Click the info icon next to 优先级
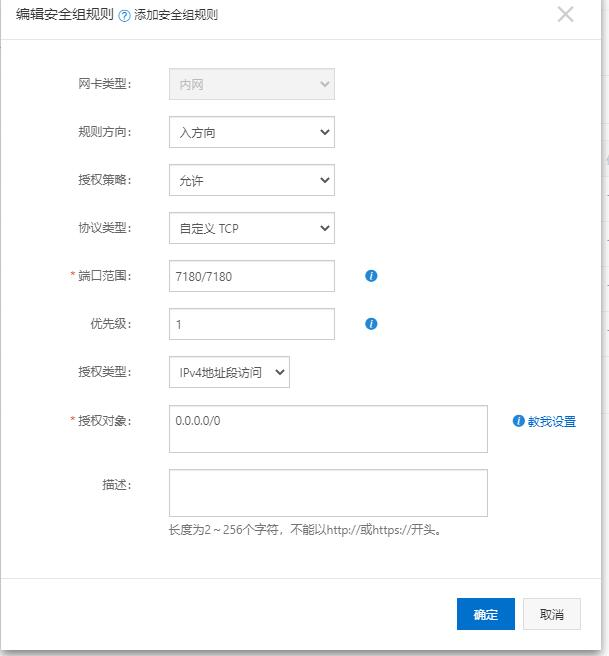This screenshot has height=656, width=609. (371, 324)
